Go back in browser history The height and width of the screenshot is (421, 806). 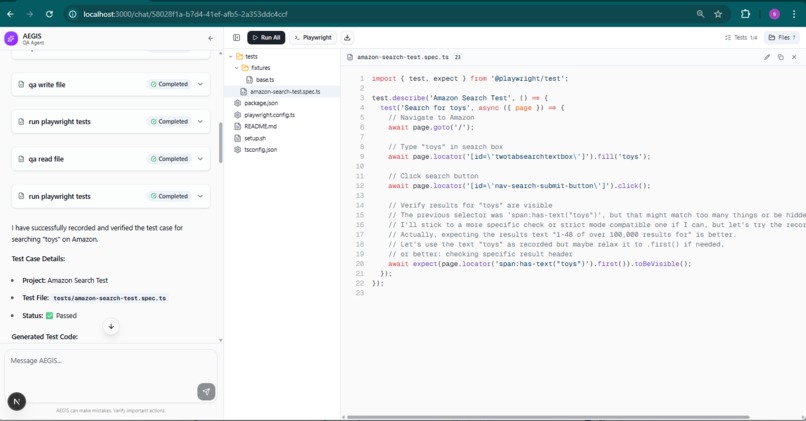click(10, 14)
